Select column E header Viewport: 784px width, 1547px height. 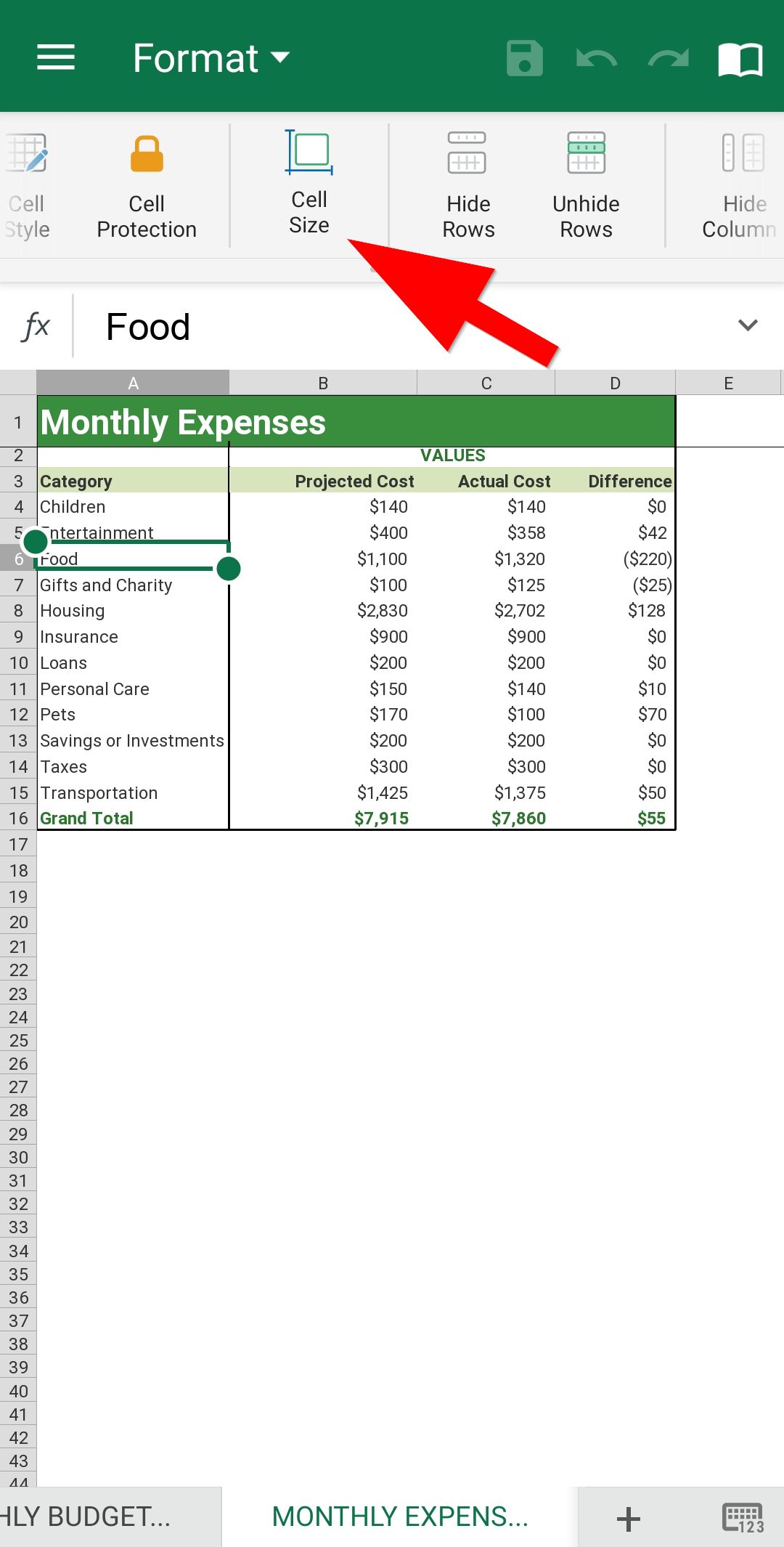(728, 383)
